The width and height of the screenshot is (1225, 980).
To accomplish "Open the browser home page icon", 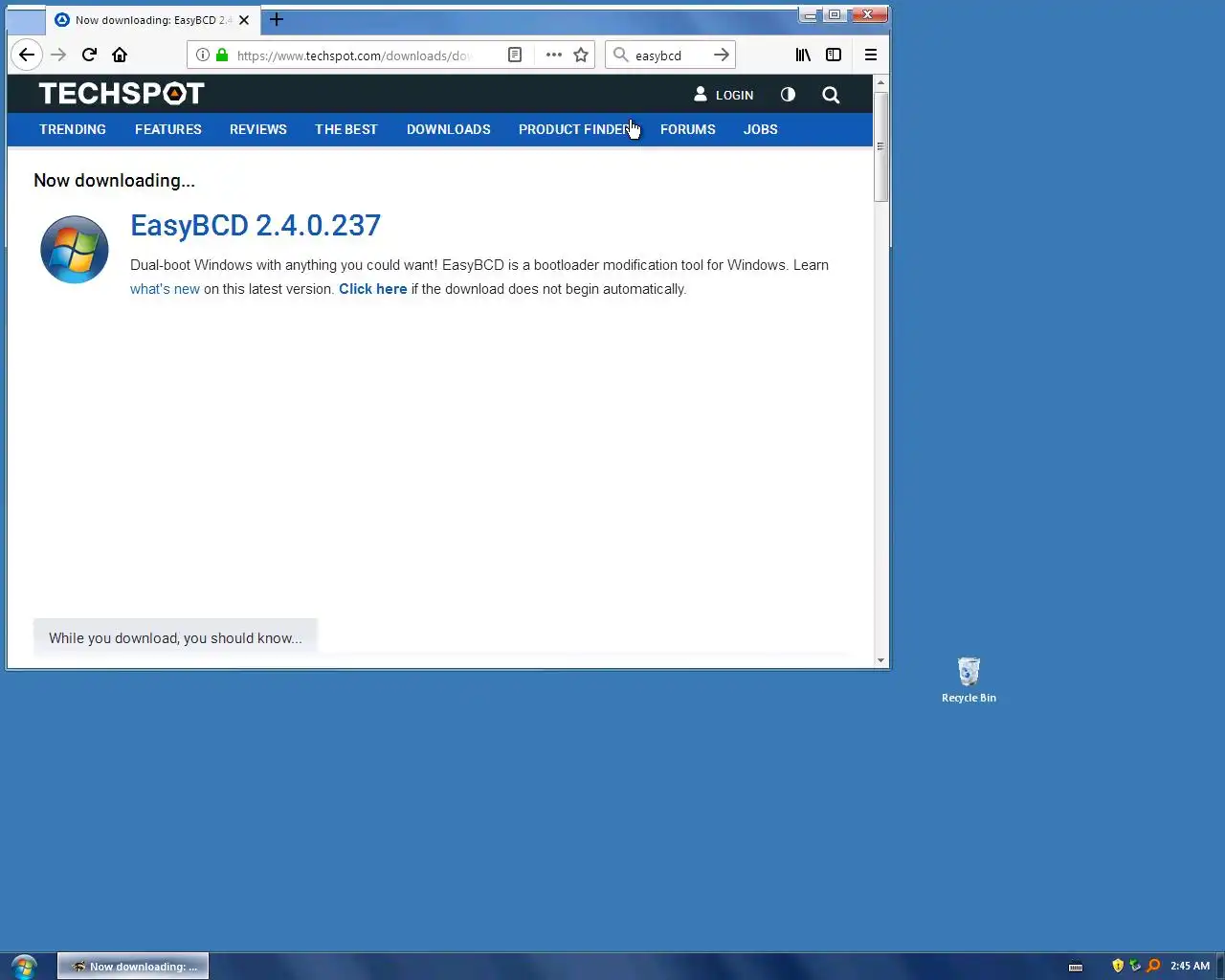I will 120,55.
